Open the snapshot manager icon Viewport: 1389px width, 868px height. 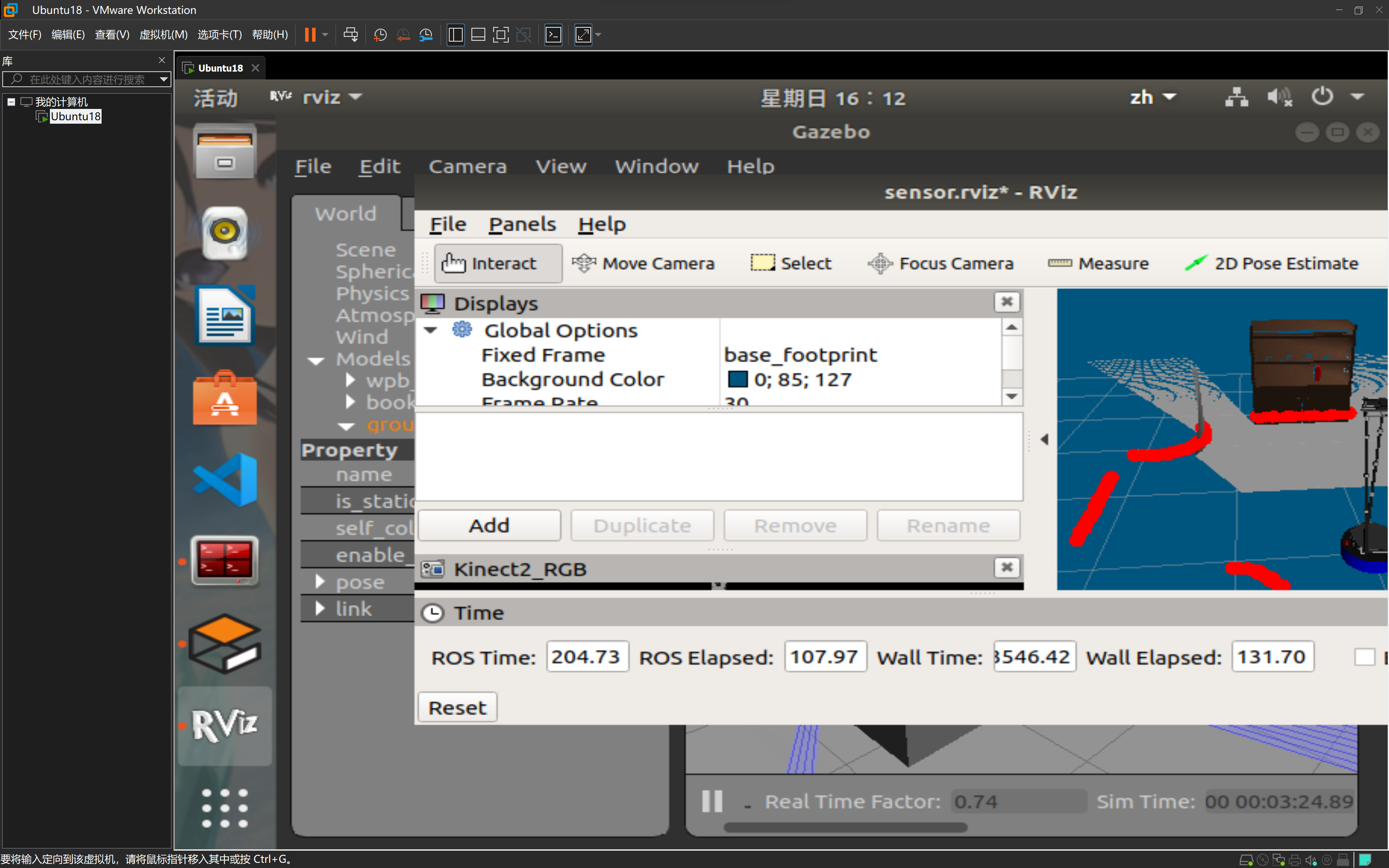tap(426, 35)
